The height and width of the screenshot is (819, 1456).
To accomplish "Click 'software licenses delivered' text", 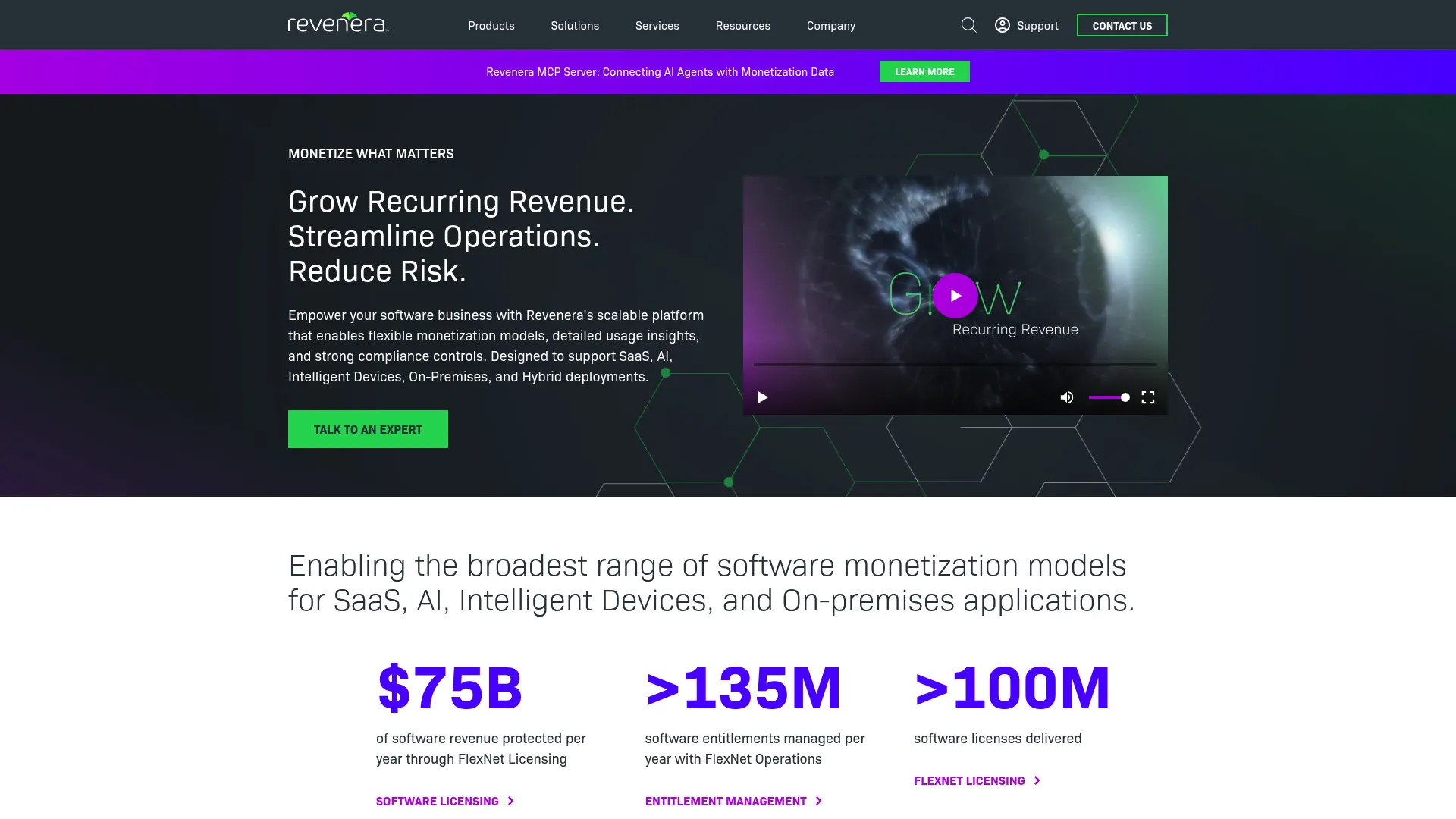I will pyautogui.click(x=998, y=739).
